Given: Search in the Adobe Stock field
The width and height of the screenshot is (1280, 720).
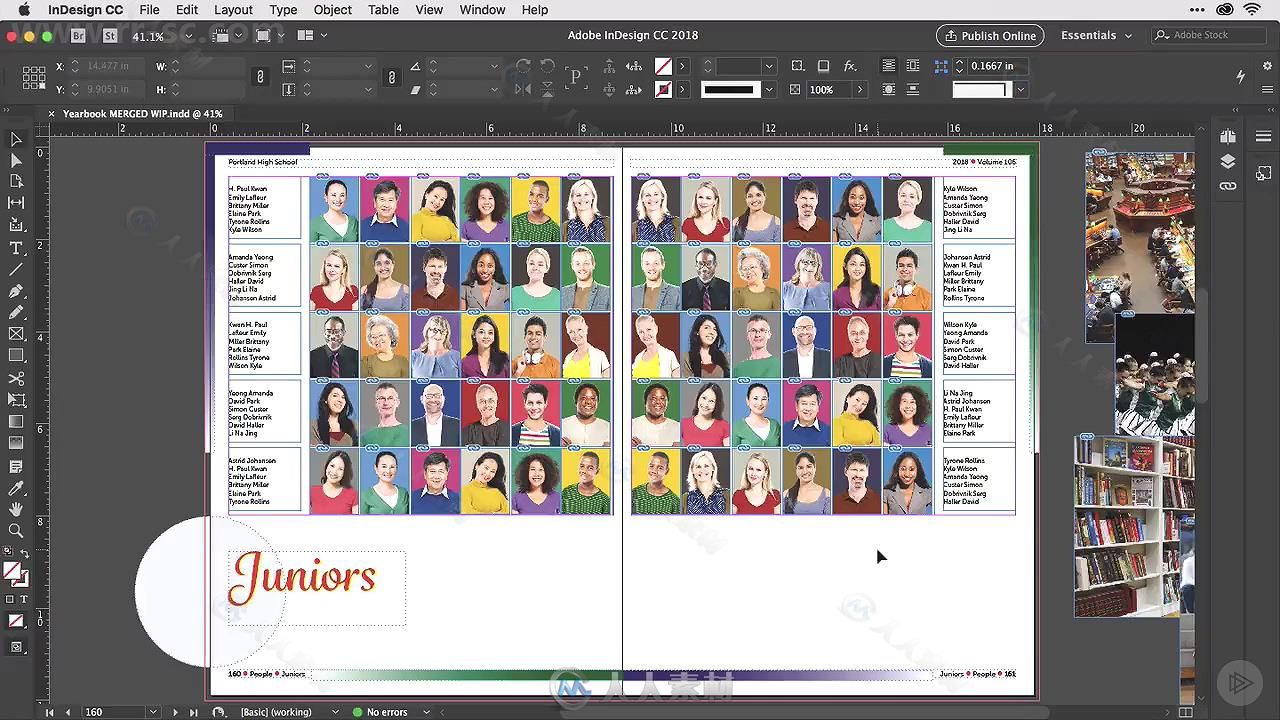Looking at the screenshot, I should [x=1211, y=35].
